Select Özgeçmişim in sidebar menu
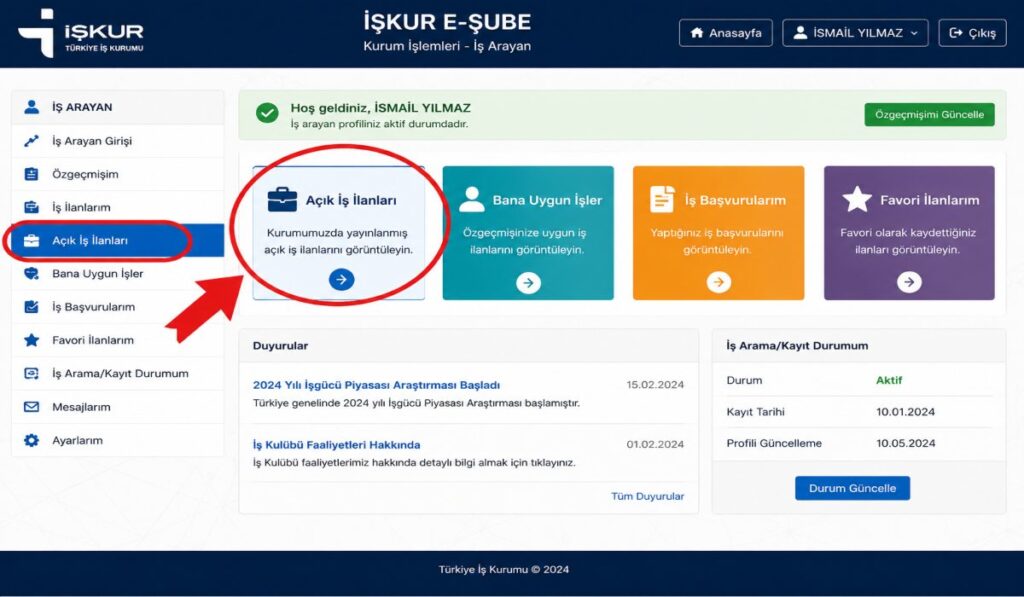The height and width of the screenshot is (597, 1024). click(x=118, y=174)
